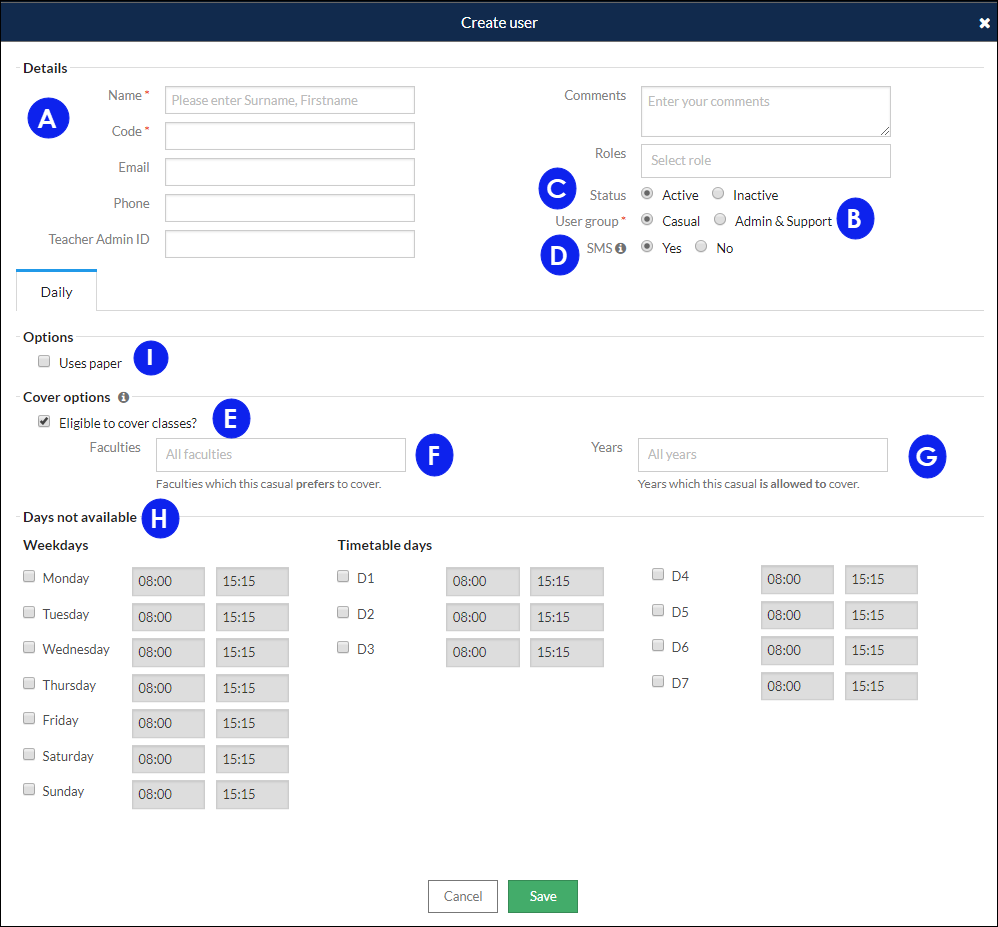Screen dimensions: 998x927
Task: Click the blue I marker beside Uses paper
Action: point(151,358)
